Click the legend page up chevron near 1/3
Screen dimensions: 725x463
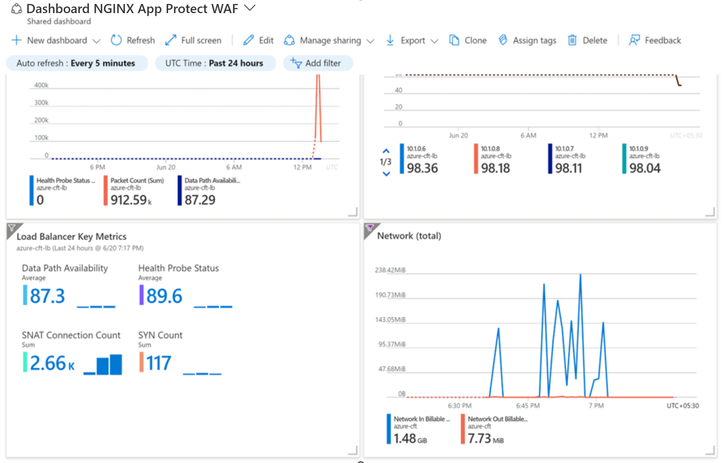pyautogui.click(x=386, y=151)
